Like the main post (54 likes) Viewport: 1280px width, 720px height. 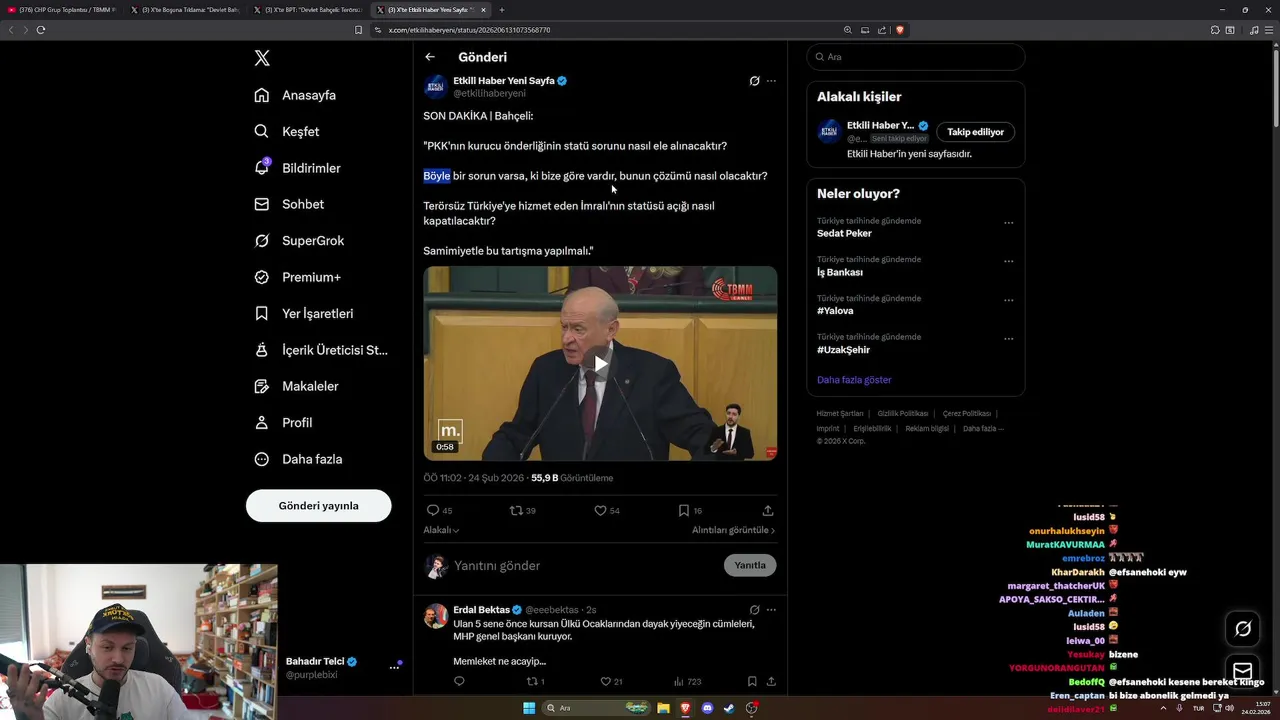click(607, 510)
